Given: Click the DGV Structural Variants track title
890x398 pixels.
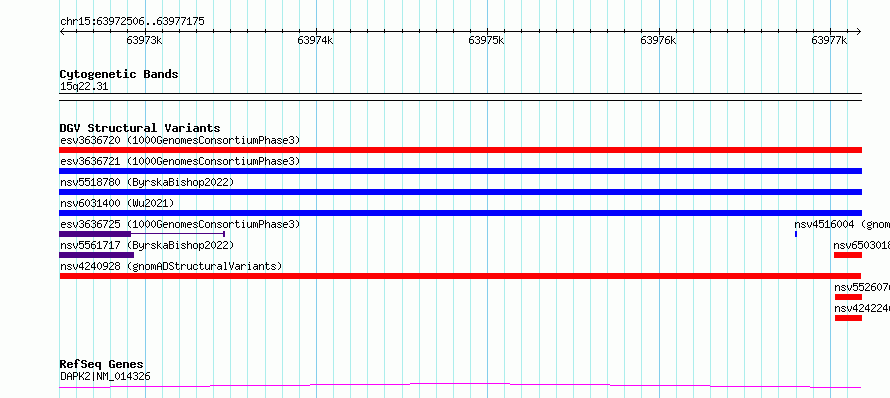Looking at the screenshot, I should click(x=140, y=128).
